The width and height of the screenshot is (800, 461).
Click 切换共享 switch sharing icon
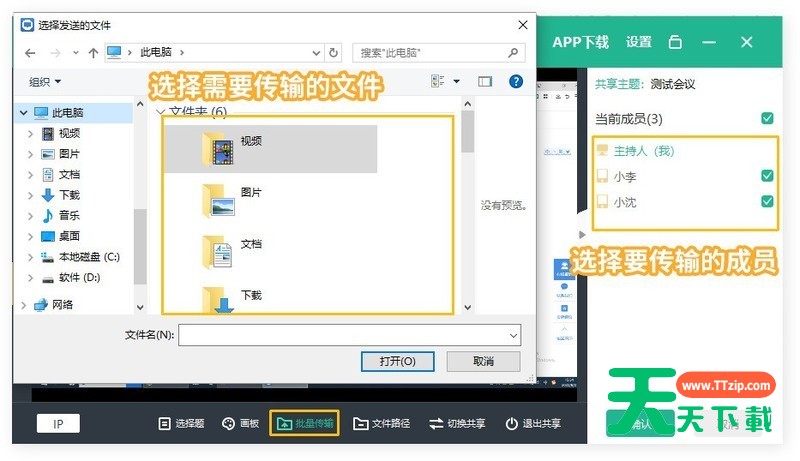pos(436,424)
